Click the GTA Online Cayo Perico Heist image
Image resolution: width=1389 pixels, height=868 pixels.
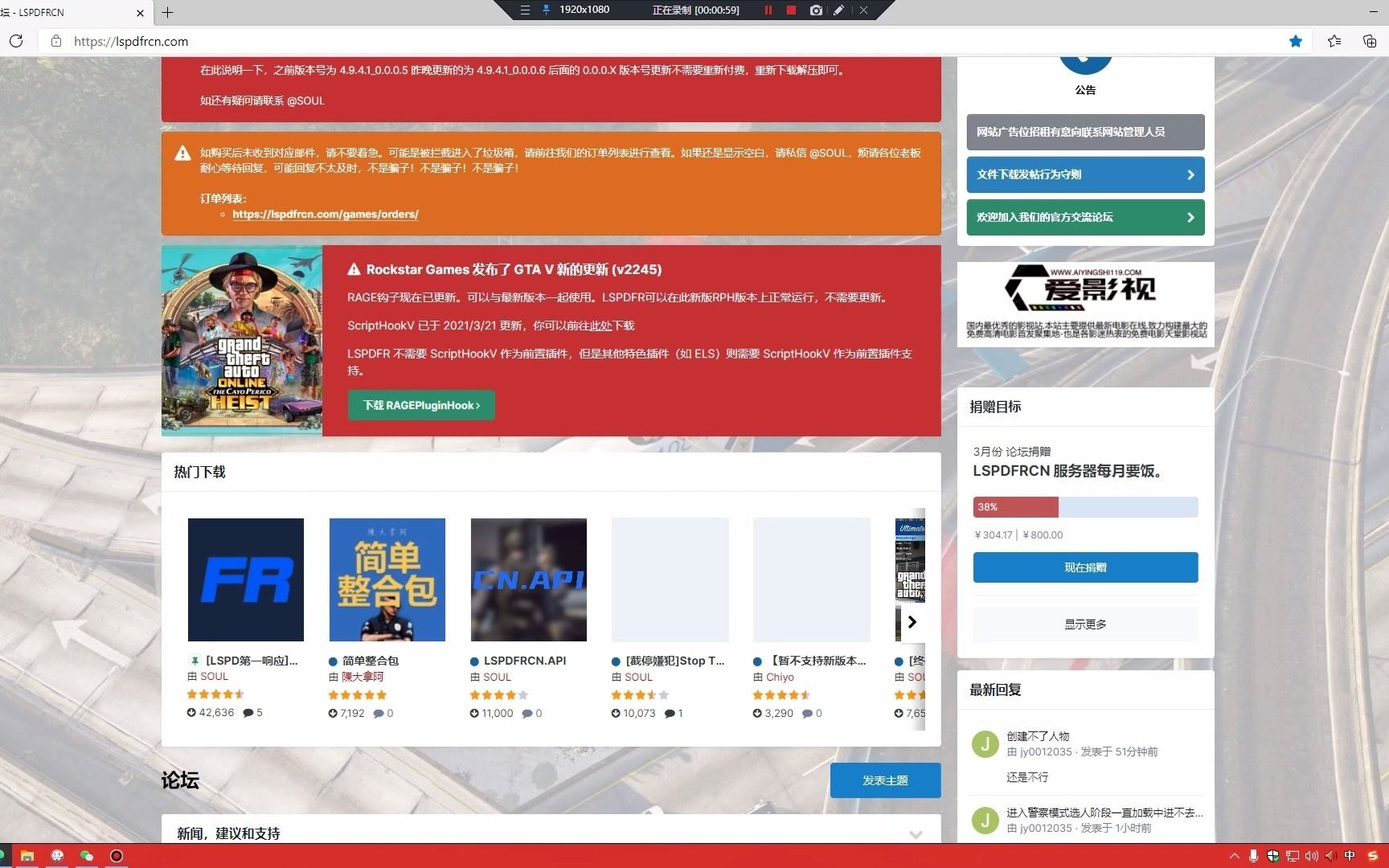(242, 341)
